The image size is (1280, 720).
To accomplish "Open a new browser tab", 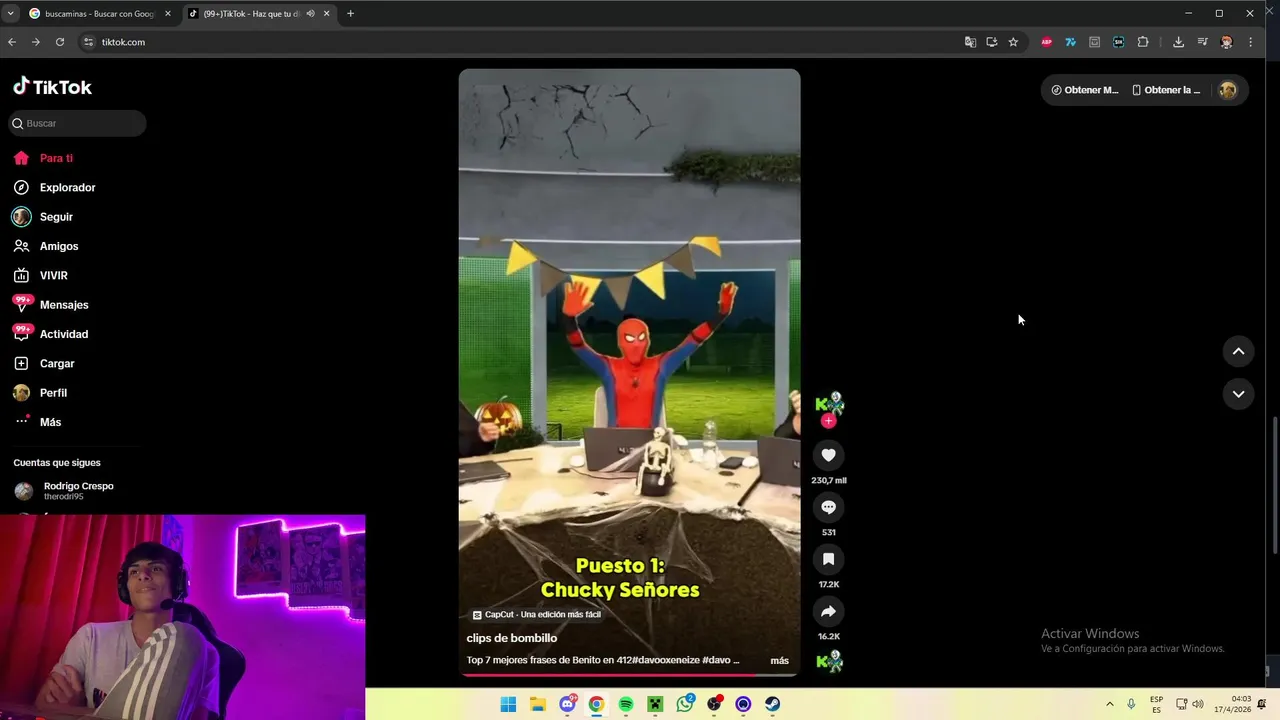I will pyautogui.click(x=350, y=14).
